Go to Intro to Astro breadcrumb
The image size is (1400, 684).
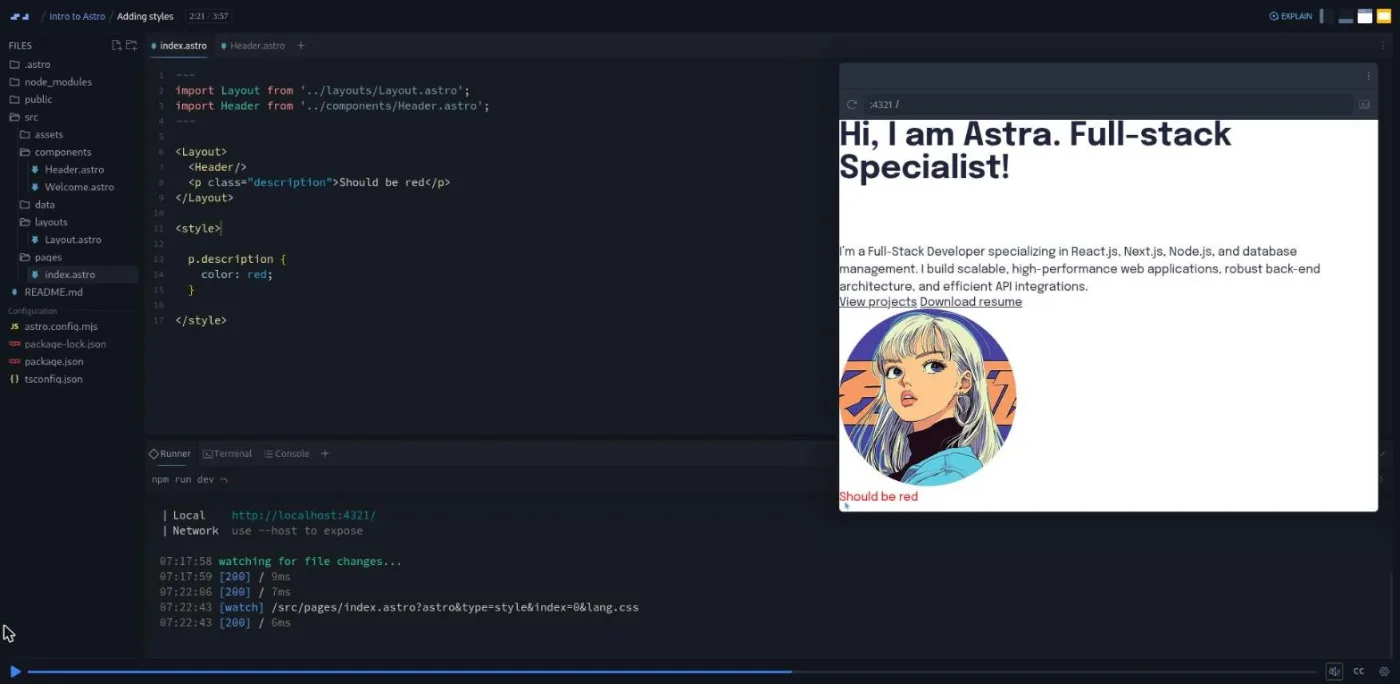(x=77, y=16)
